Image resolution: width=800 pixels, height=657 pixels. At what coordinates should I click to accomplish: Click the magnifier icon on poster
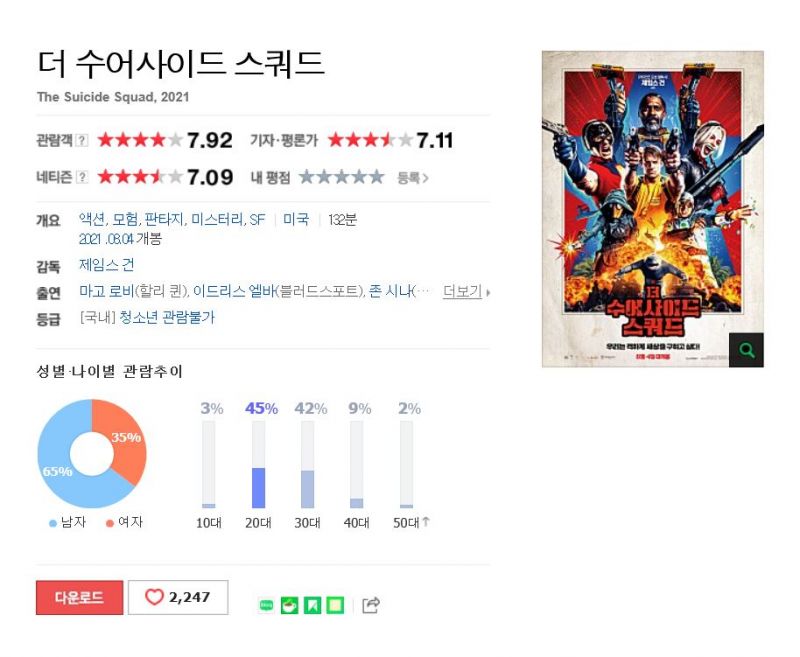pos(746,350)
